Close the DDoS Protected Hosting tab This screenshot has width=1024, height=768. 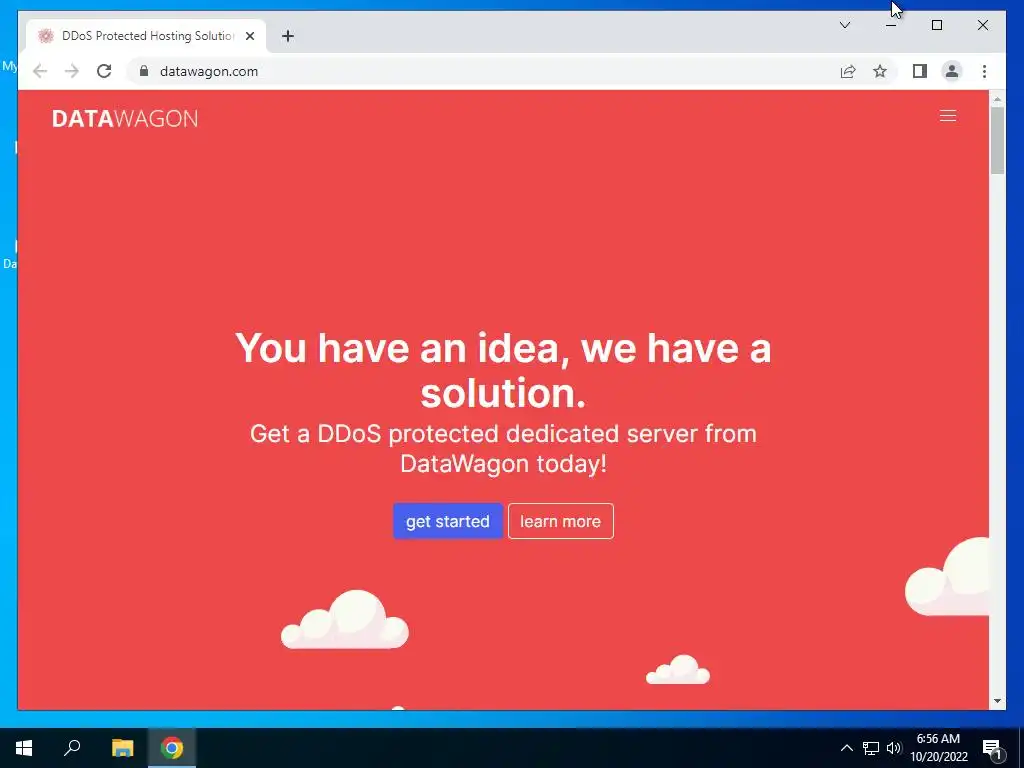249,36
